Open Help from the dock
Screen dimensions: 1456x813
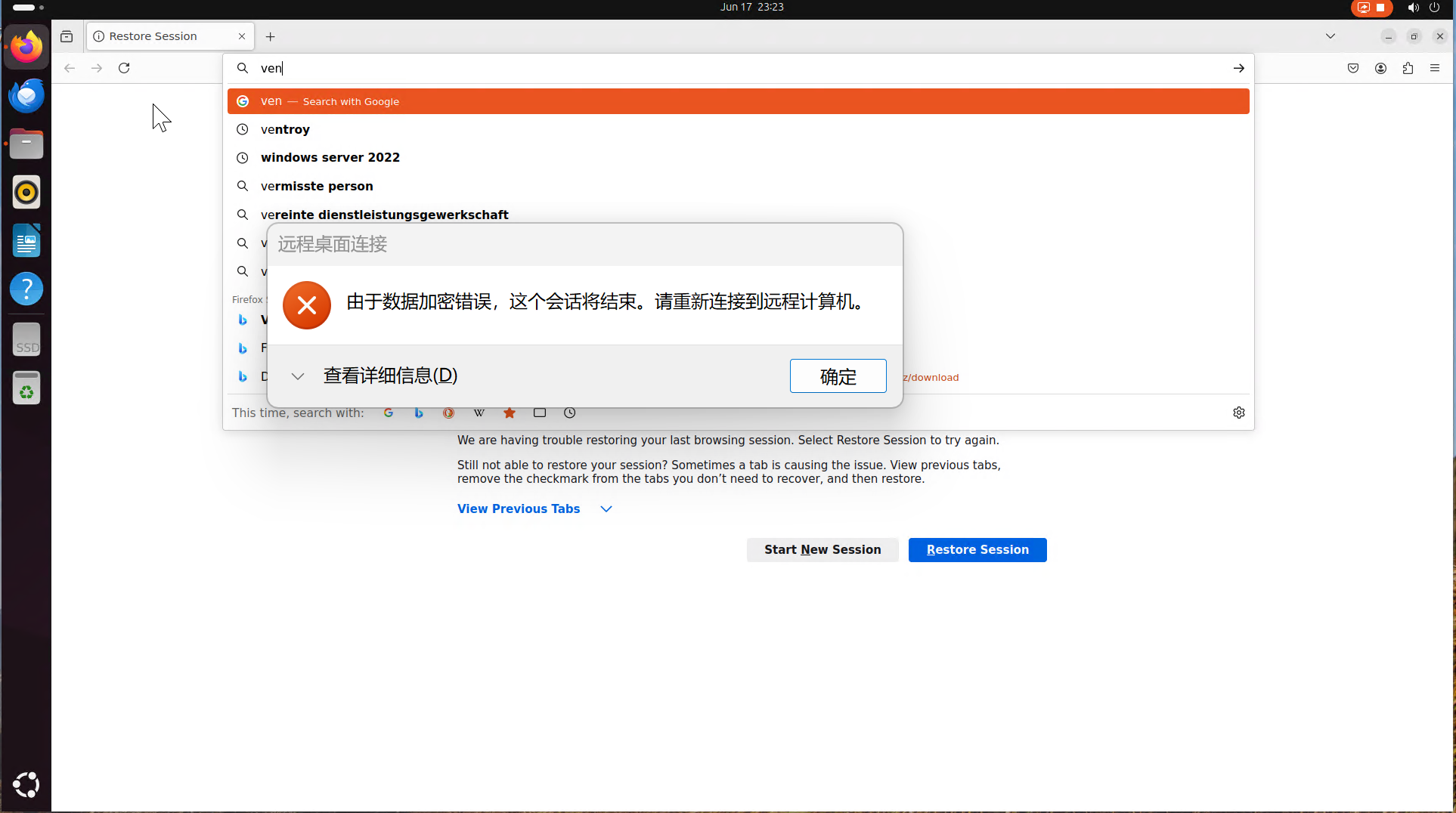click(26, 289)
